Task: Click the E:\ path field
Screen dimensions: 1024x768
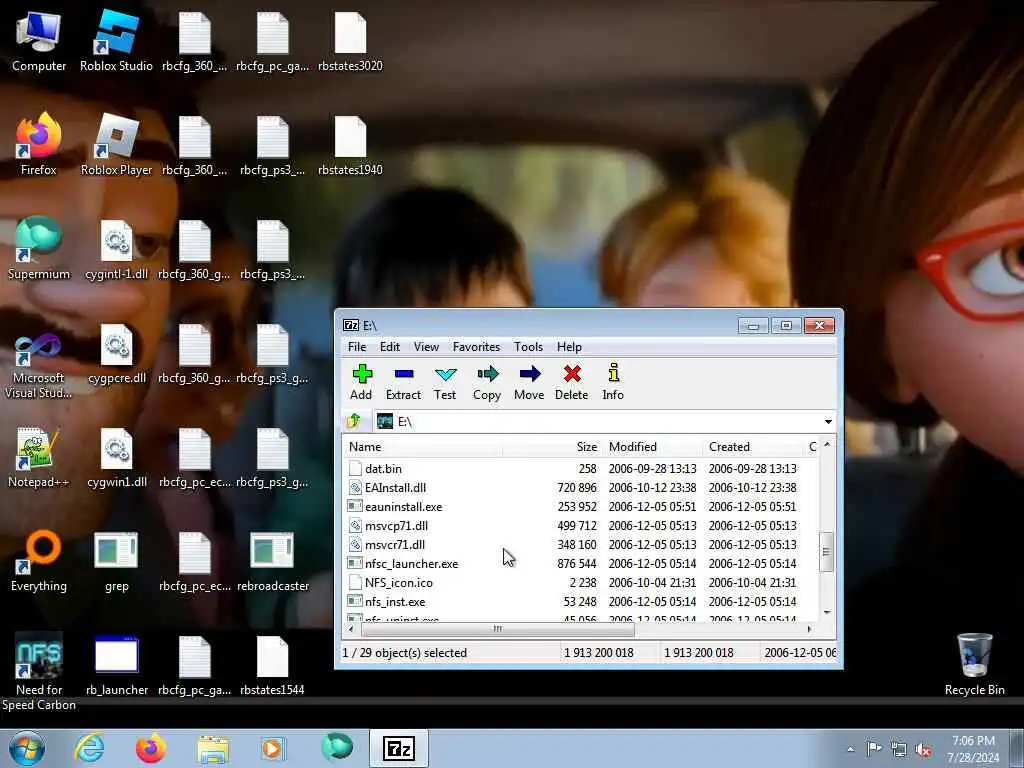Action: [598, 422]
